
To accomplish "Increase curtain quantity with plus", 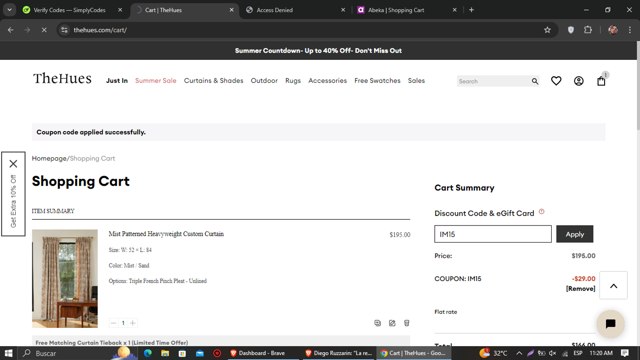I will pyautogui.click(x=133, y=323).
